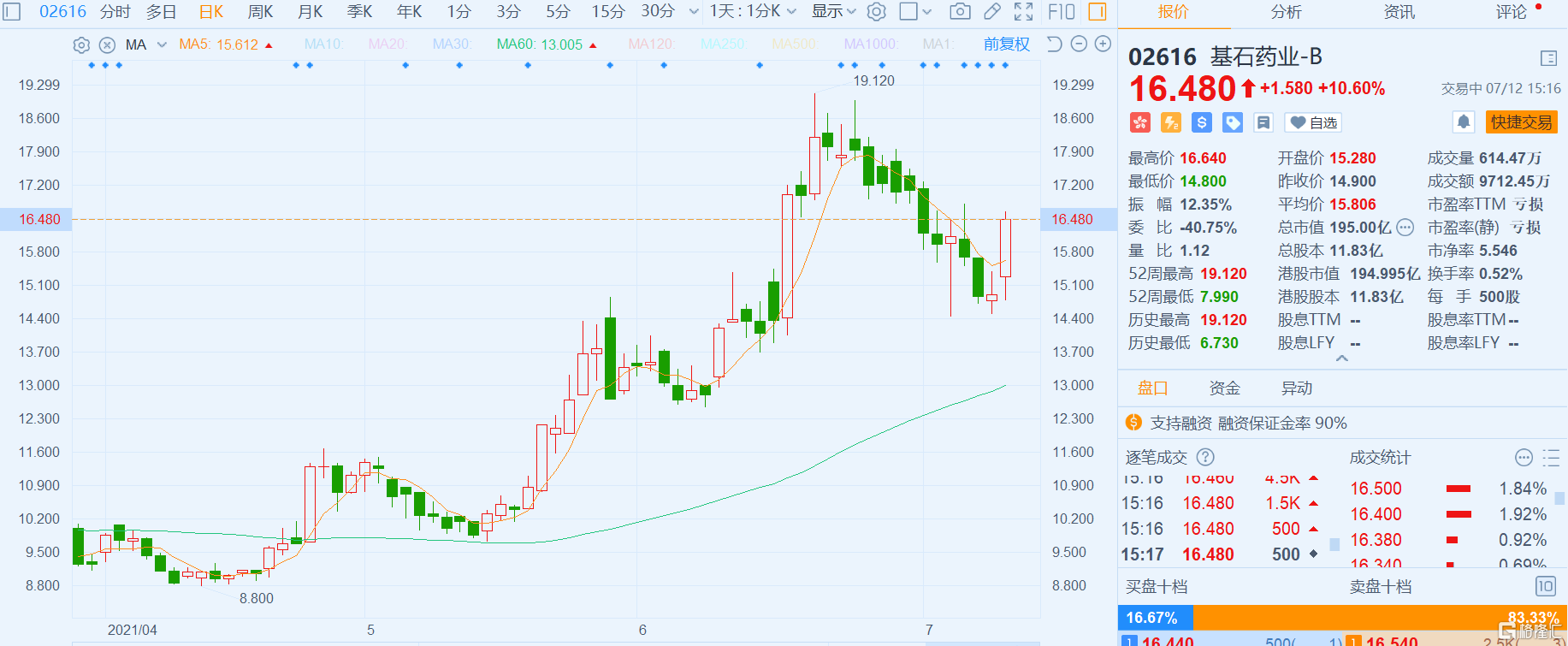This screenshot has height=646, width=1568.
Task: Switch to the 周K weekly chart
Action: click(260, 11)
